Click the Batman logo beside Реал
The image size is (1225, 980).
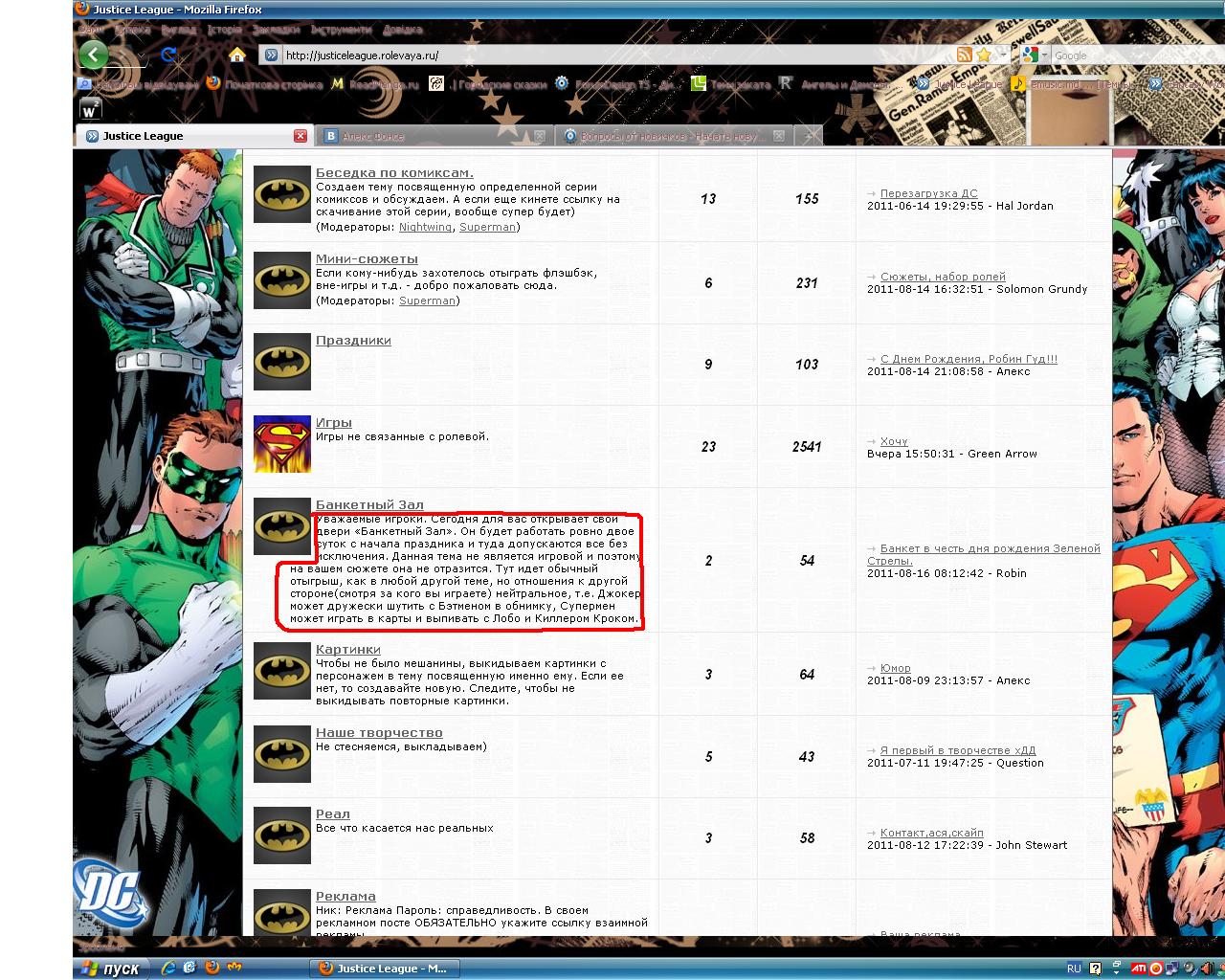click(x=282, y=835)
